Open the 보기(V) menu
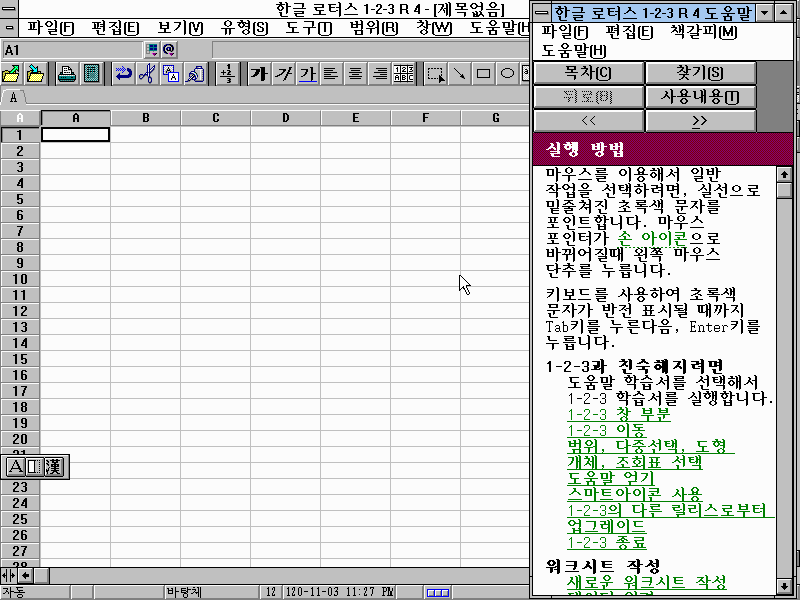Screen dimensions: 800x600 tap(180, 28)
